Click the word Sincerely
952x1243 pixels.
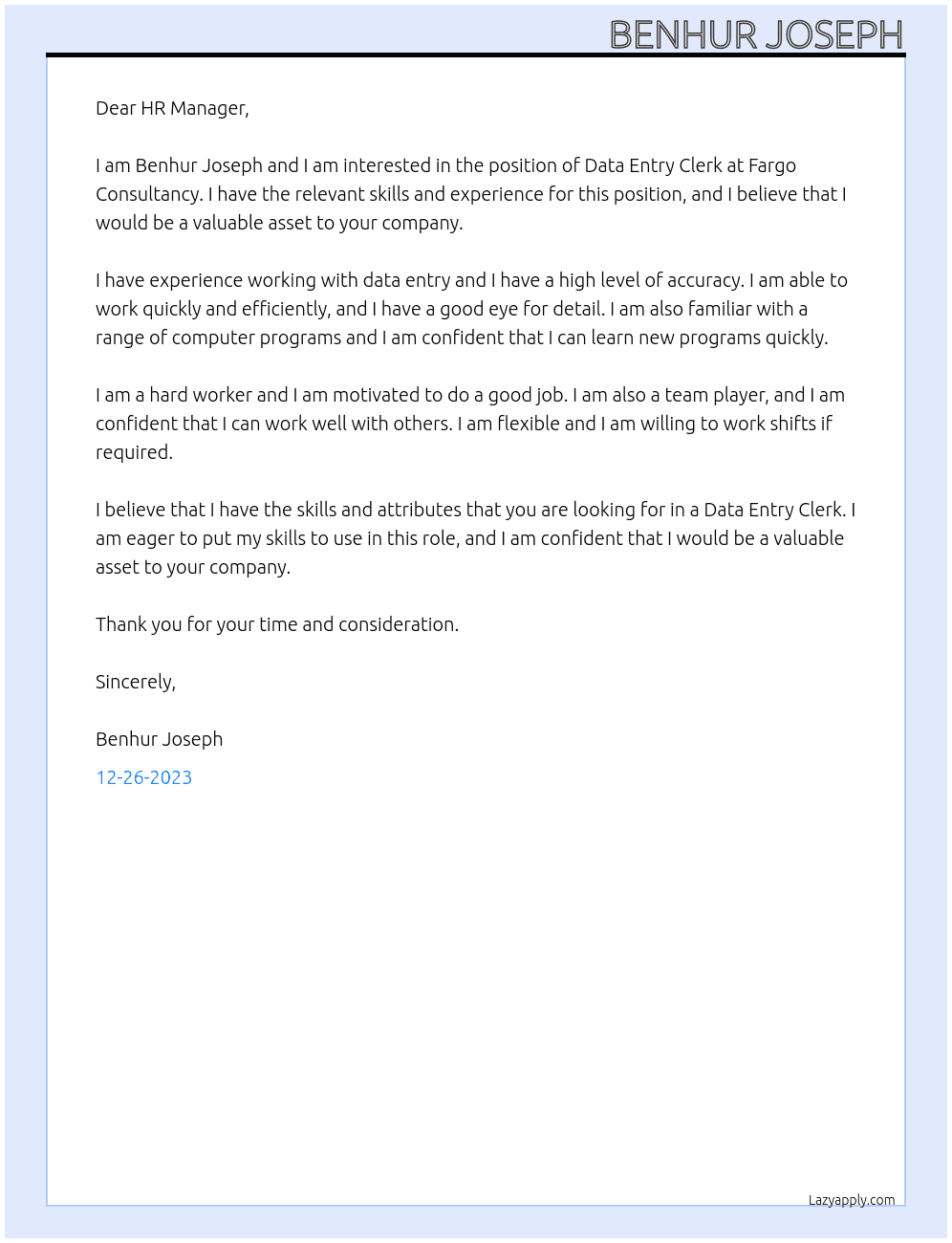coord(135,682)
